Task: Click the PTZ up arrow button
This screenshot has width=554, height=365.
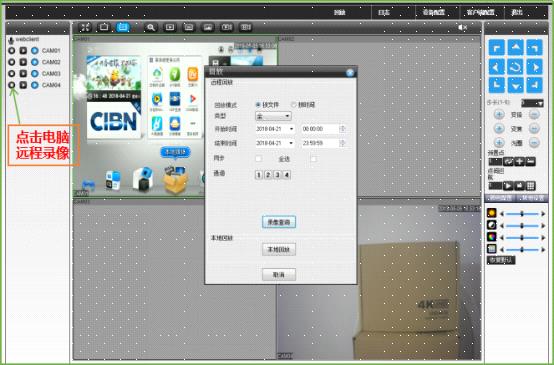Action: pos(515,48)
